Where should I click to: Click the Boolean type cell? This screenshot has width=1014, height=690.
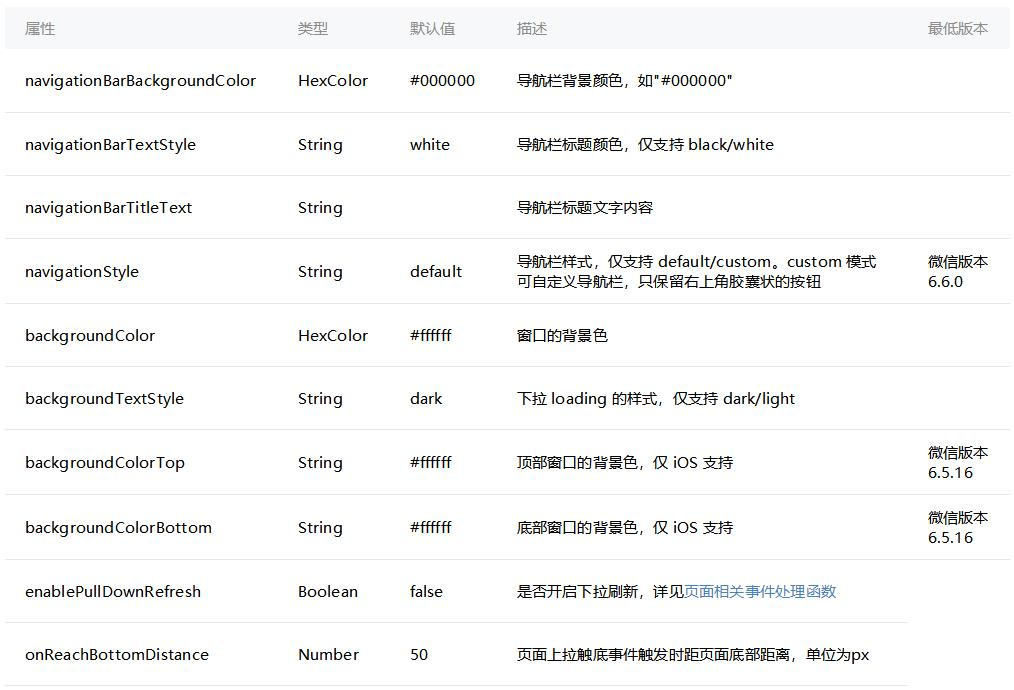[x=328, y=592]
